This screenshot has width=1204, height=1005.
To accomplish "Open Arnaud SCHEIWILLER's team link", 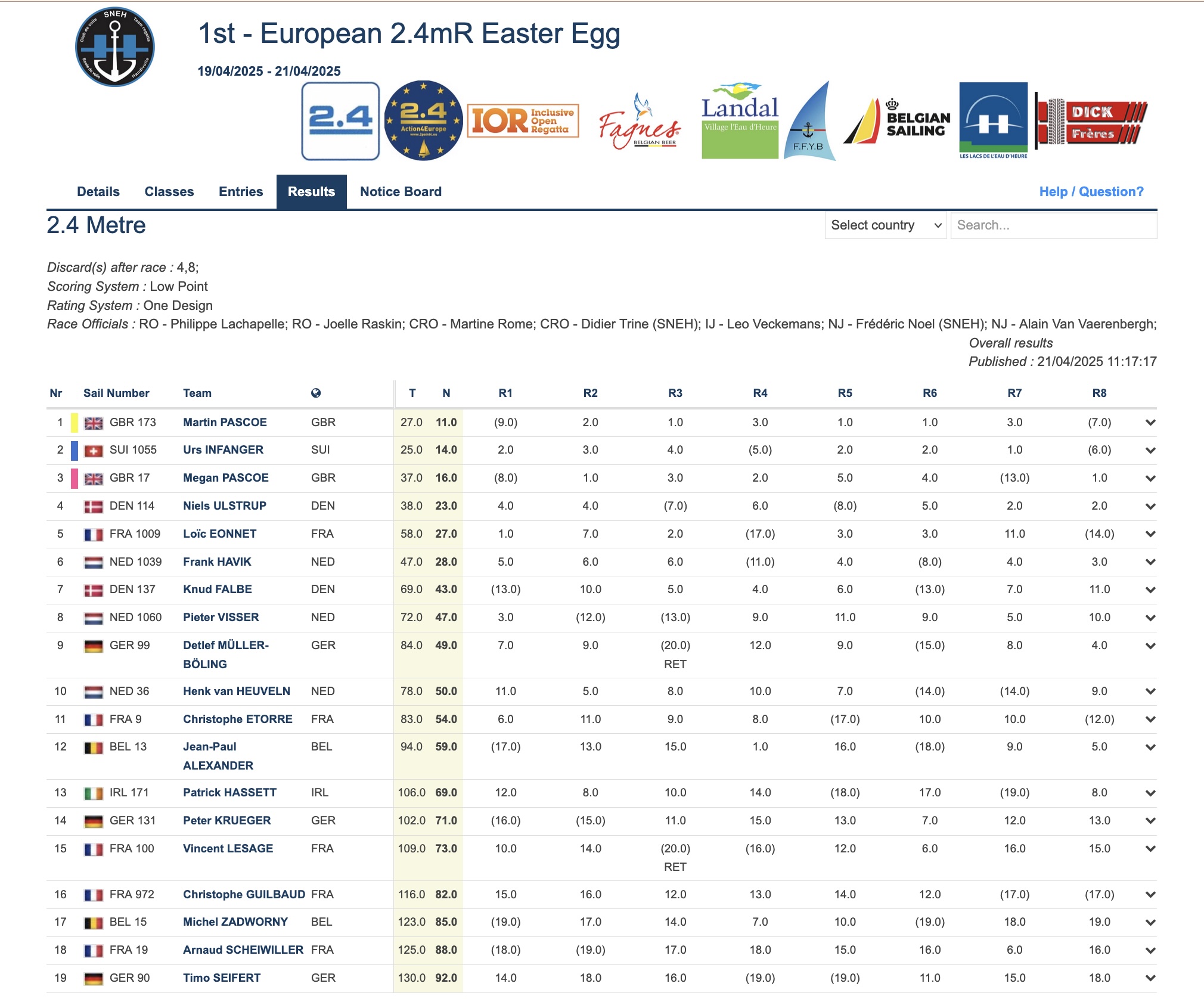I will click(243, 950).
